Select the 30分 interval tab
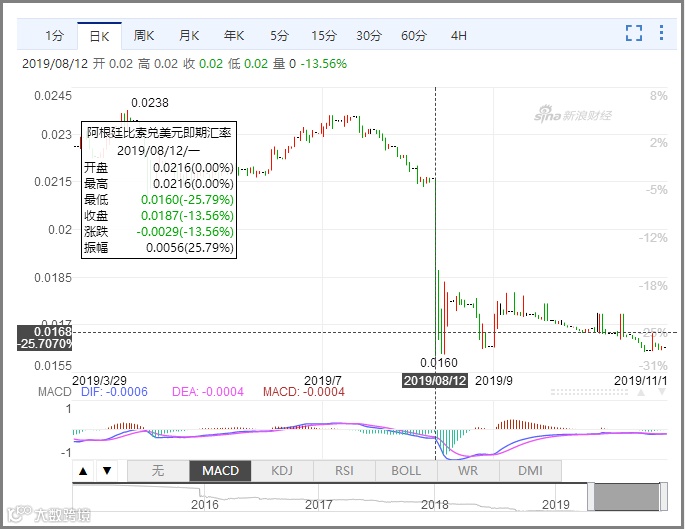The image size is (685, 529). [x=369, y=35]
